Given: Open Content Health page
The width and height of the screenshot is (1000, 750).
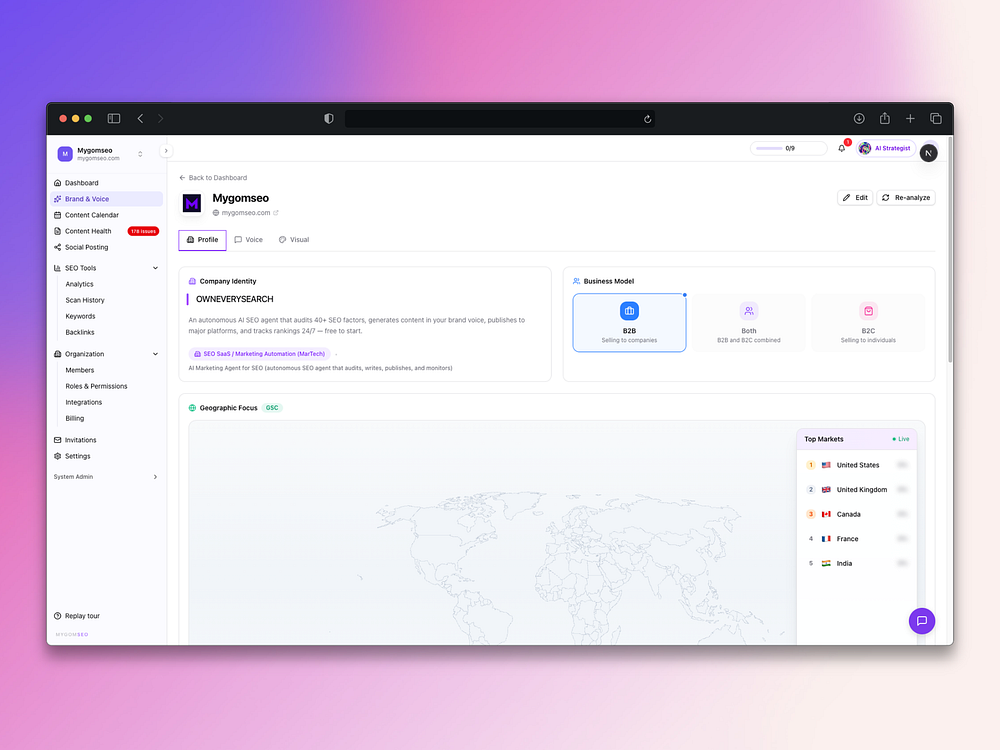Looking at the screenshot, I should tap(88, 231).
